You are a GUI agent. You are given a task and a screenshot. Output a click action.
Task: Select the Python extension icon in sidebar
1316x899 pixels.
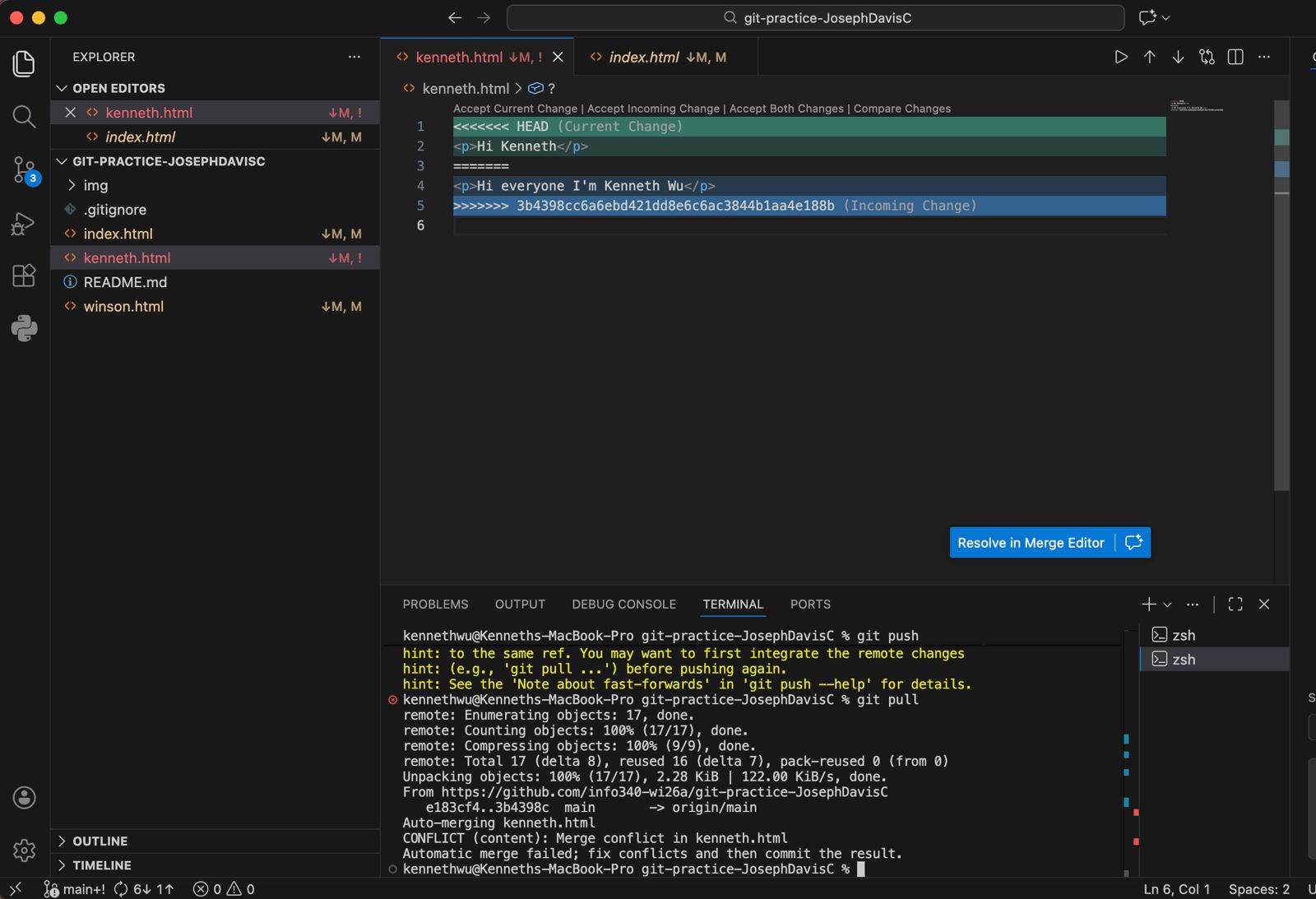click(x=23, y=327)
